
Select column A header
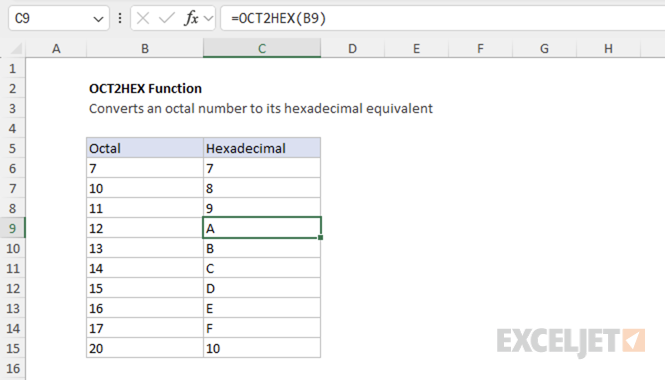(x=56, y=49)
